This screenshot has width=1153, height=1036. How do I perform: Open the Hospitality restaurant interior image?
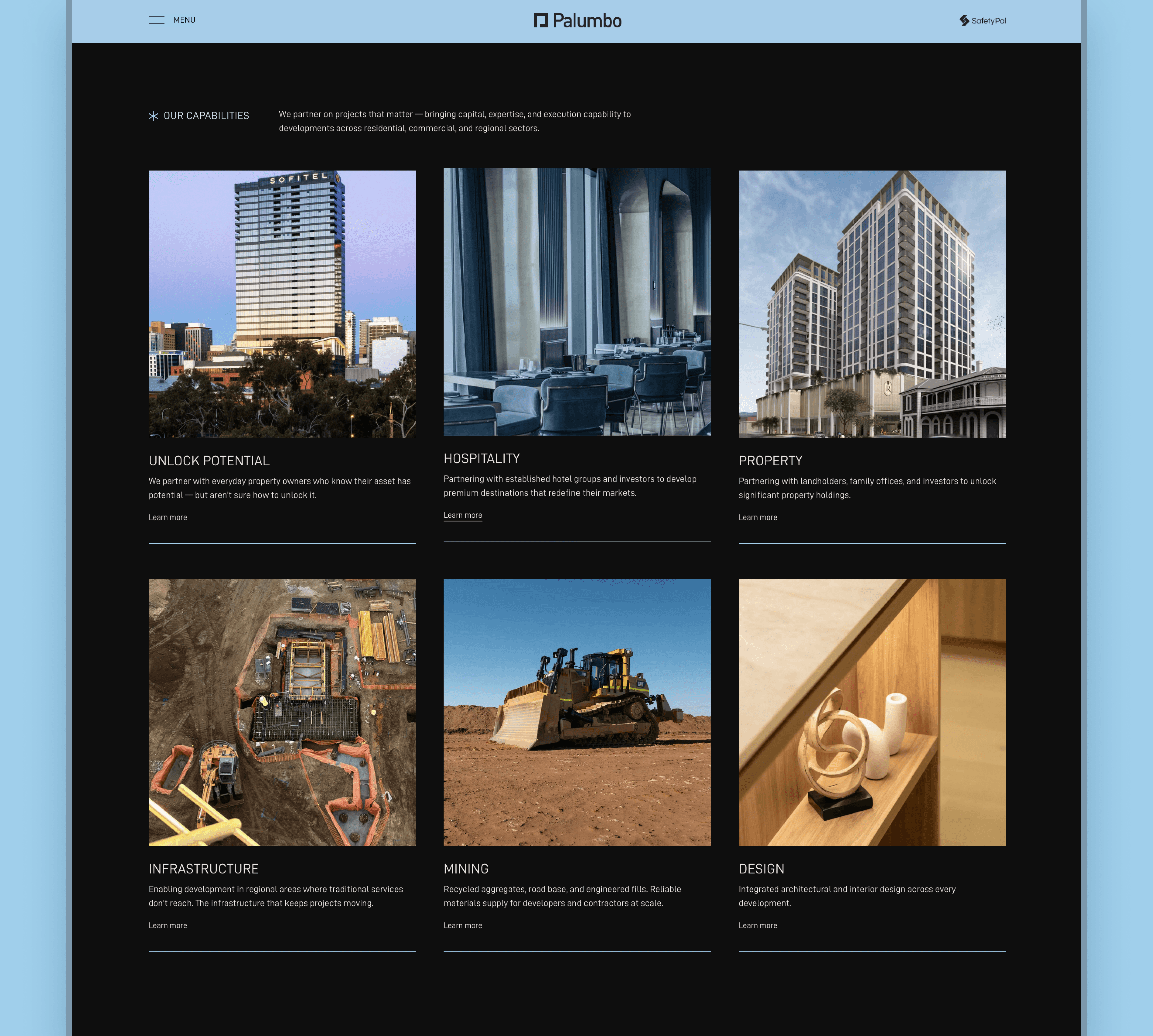coord(576,302)
